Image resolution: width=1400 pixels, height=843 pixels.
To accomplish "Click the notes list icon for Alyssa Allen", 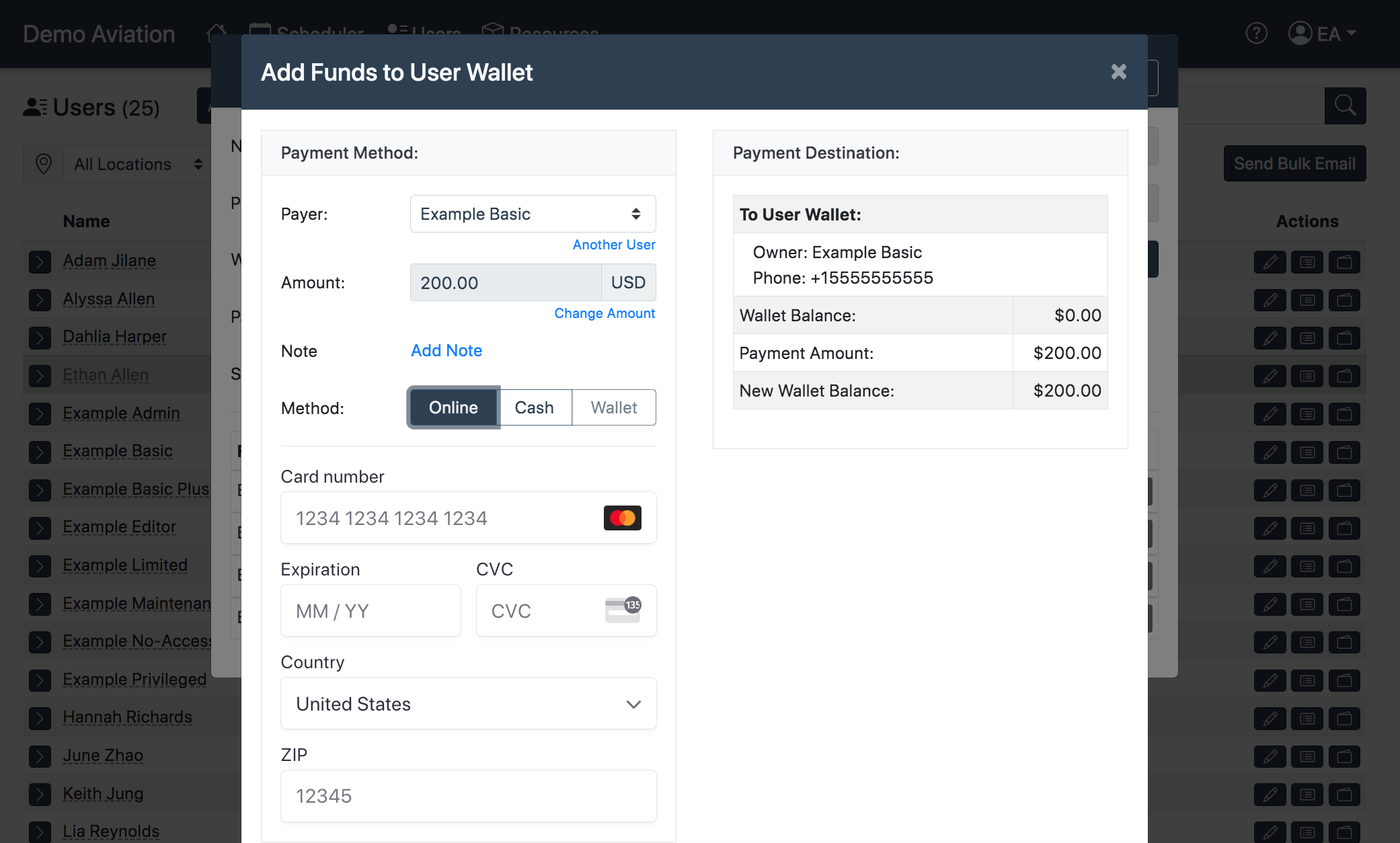I will tap(1307, 300).
